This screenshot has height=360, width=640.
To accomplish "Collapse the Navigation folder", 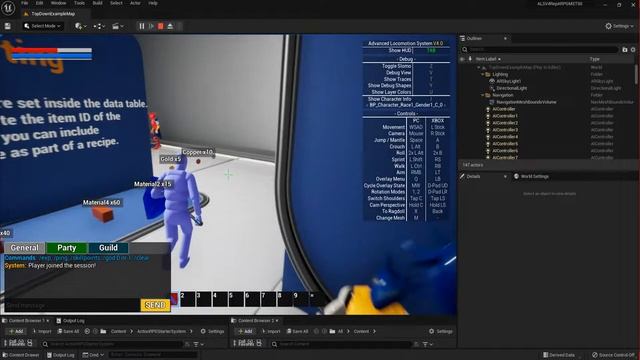I will (482, 95).
